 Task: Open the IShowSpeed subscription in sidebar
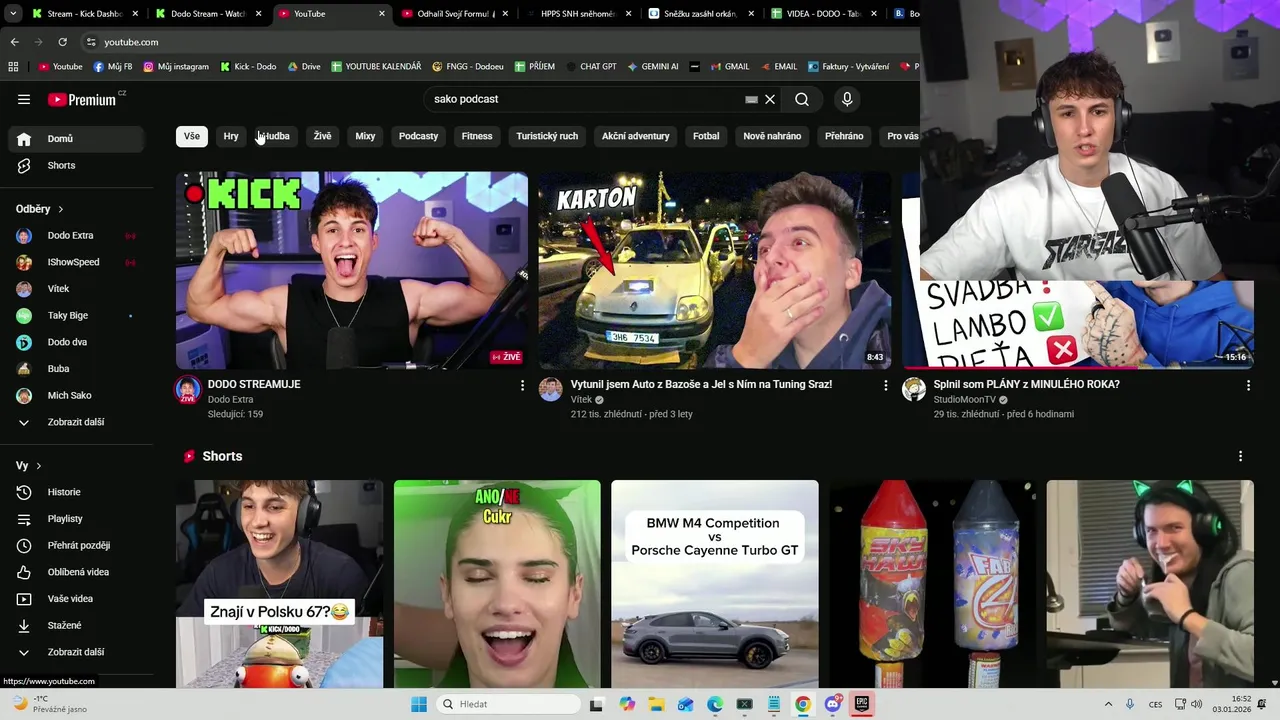pos(76,262)
